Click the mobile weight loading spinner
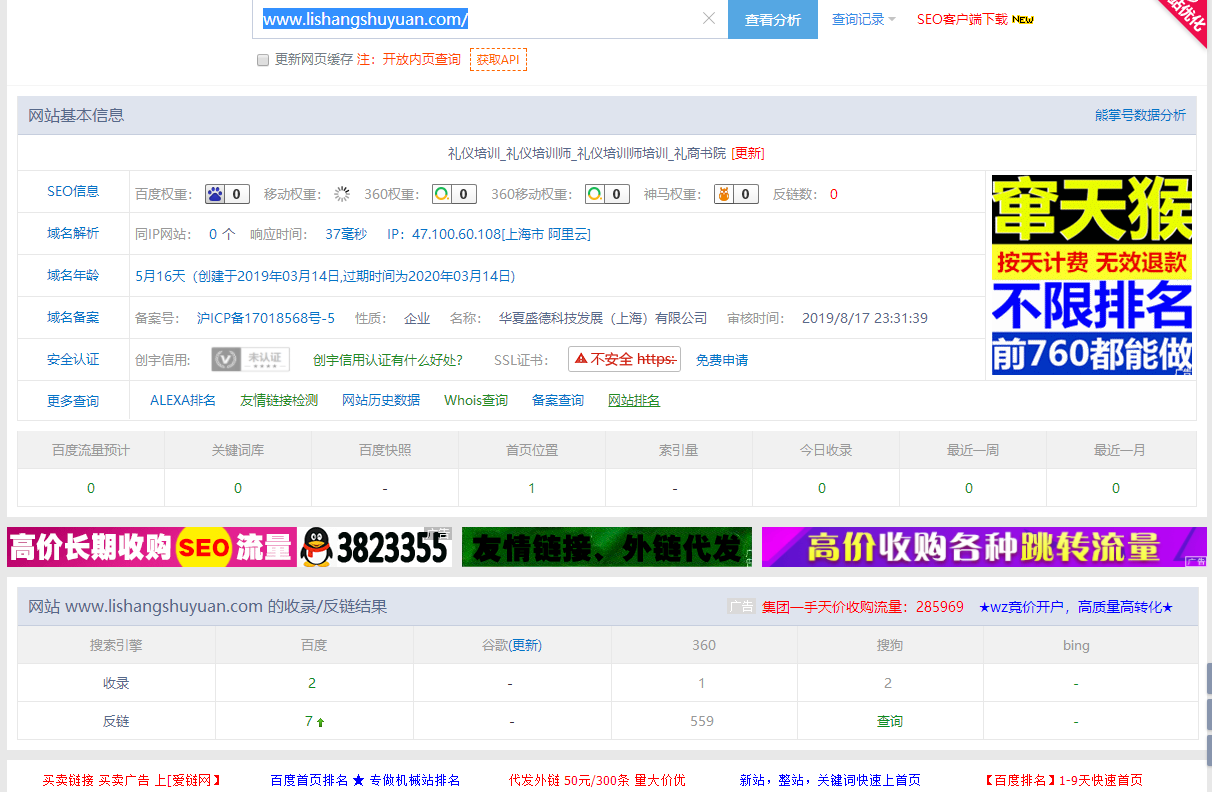 (342, 194)
